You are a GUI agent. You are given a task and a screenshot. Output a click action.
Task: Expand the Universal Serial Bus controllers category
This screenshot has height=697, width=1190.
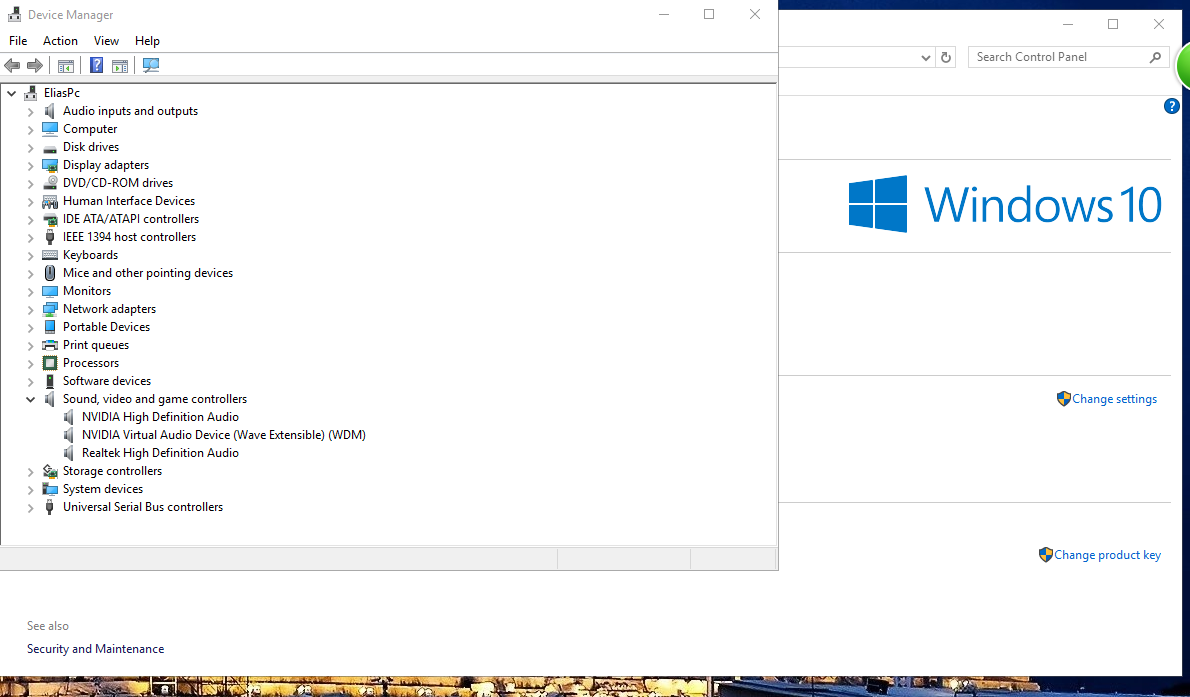click(x=30, y=508)
